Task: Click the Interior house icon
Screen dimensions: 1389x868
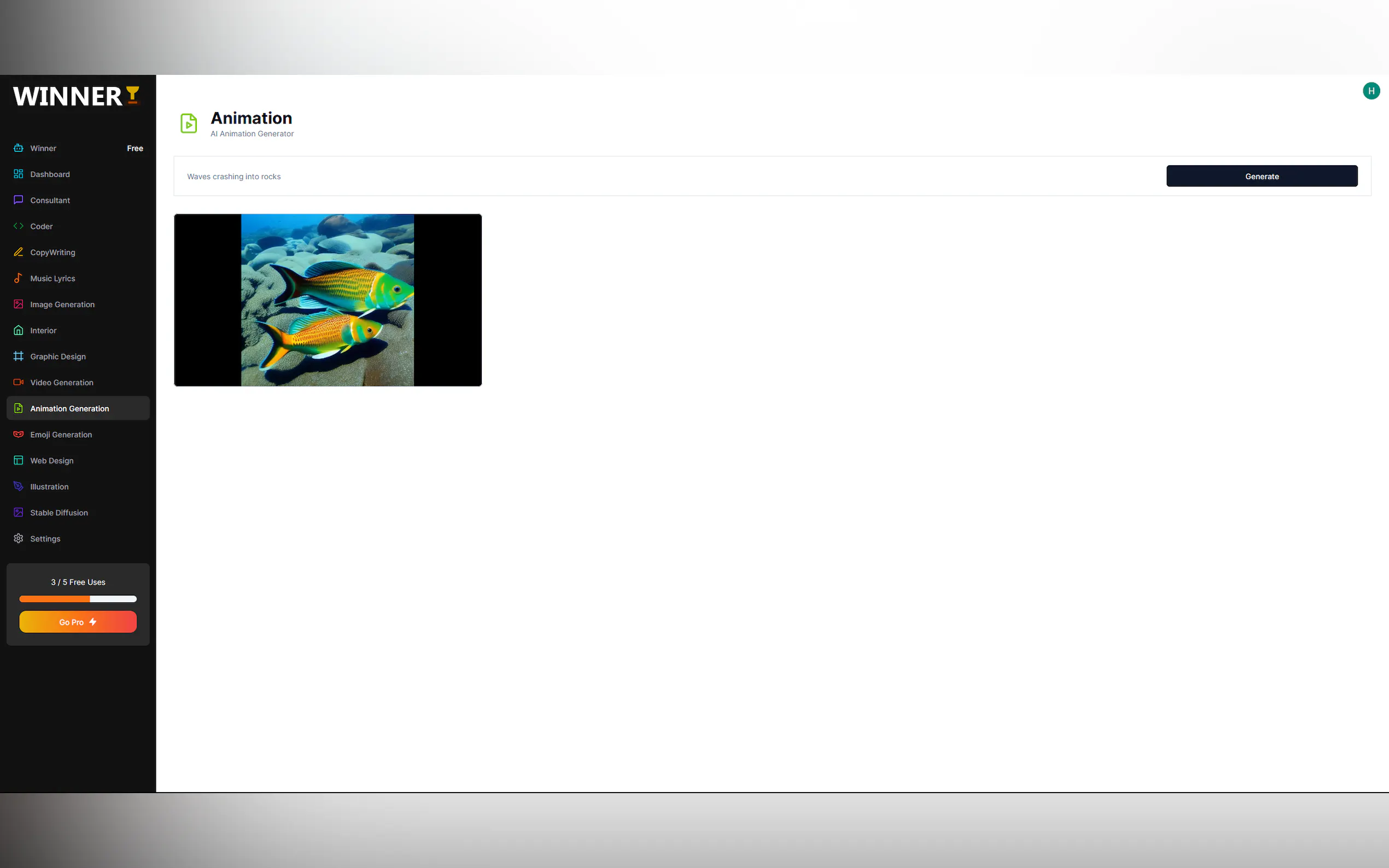Action: click(x=19, y=330)
